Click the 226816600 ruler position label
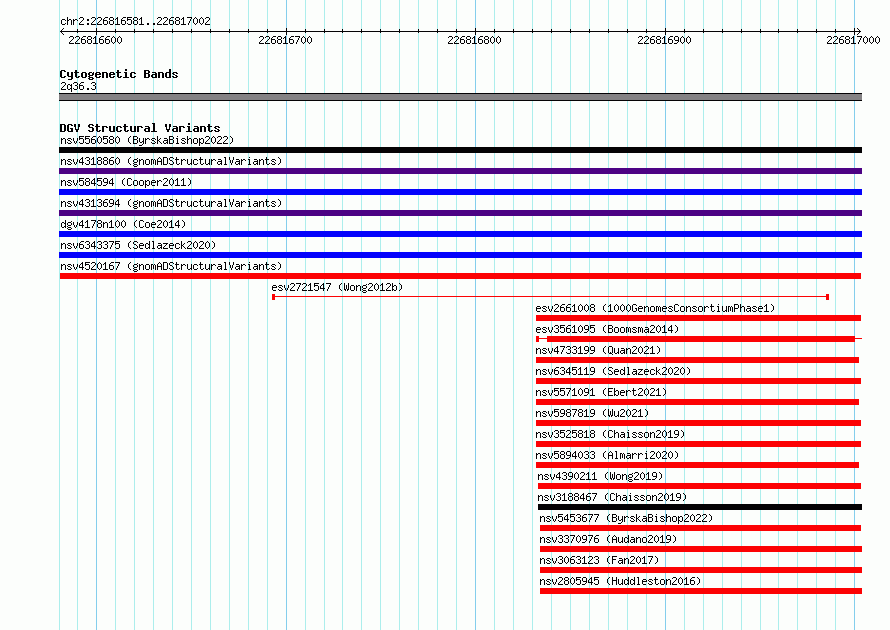The width and height of the screenshot is (890, 630). [95, 40]
